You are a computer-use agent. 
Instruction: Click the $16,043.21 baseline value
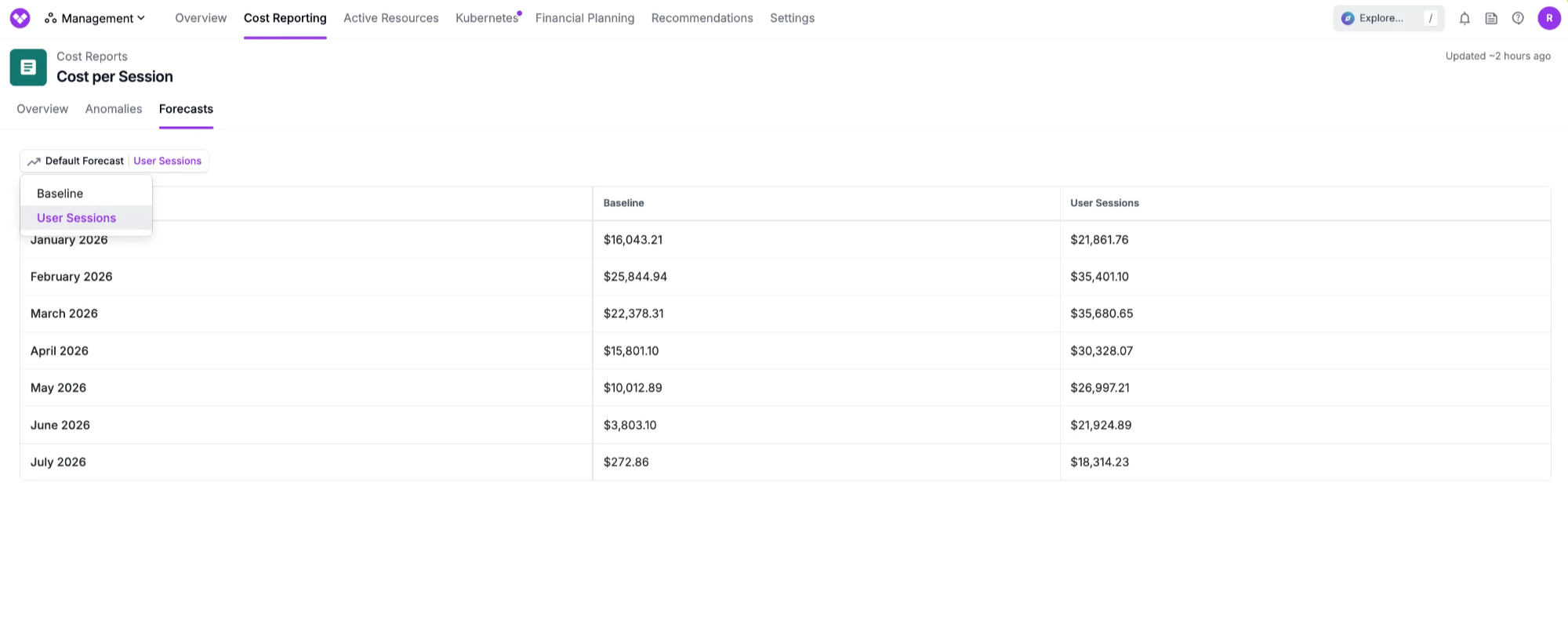[633, 240]
